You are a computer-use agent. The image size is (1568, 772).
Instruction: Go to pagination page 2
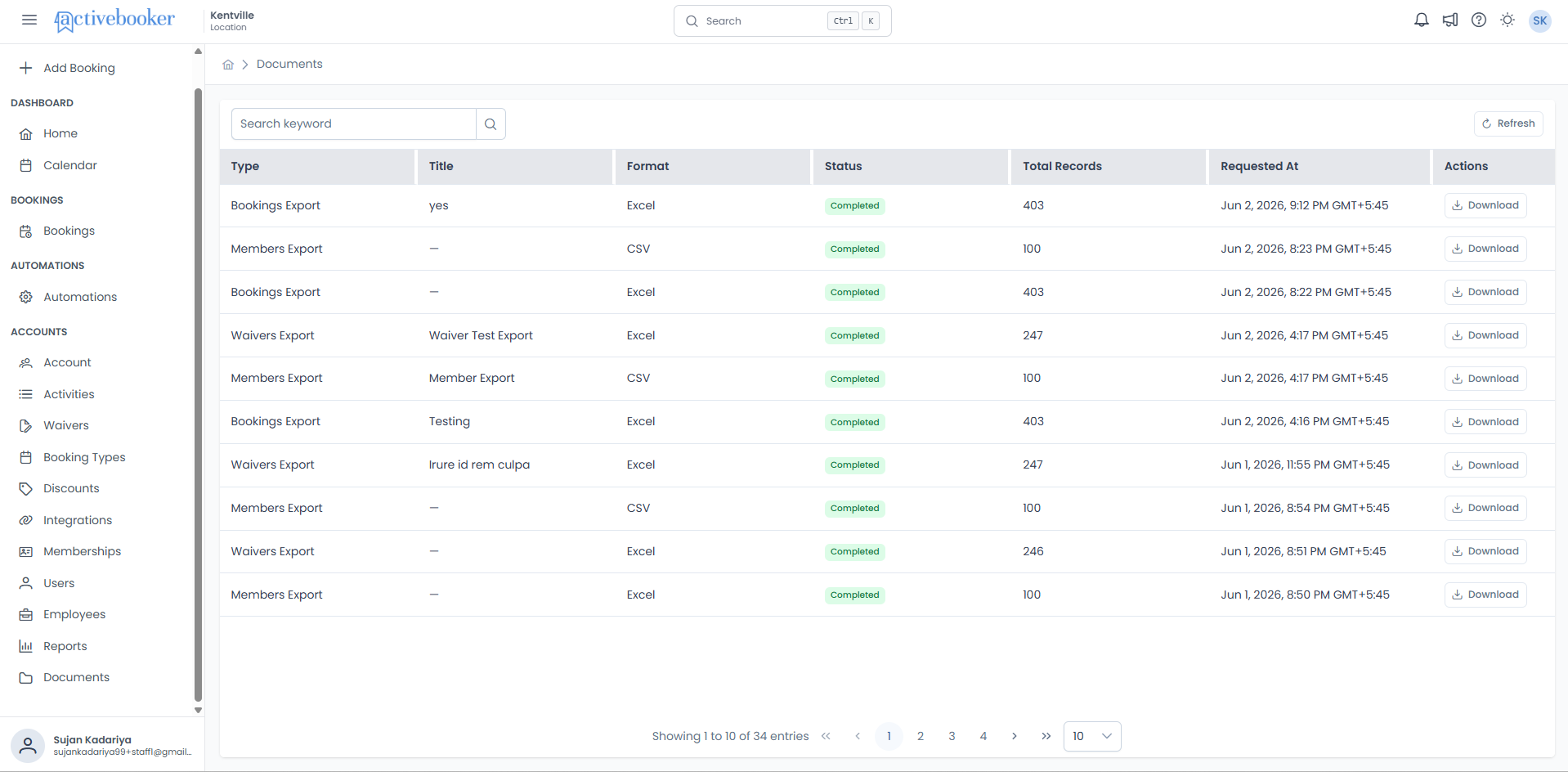coord(921,736)
